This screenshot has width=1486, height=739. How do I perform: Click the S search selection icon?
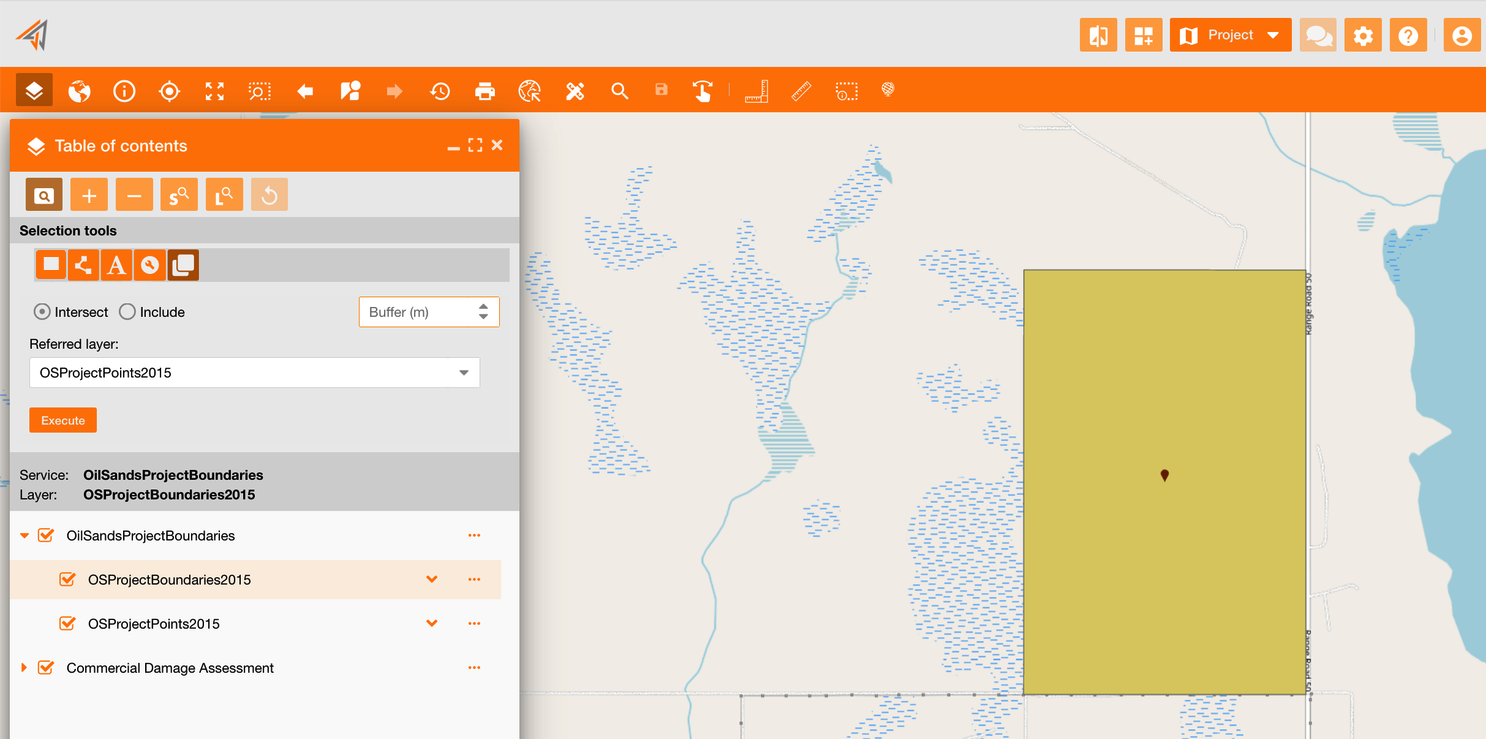[x=179, y=195]
